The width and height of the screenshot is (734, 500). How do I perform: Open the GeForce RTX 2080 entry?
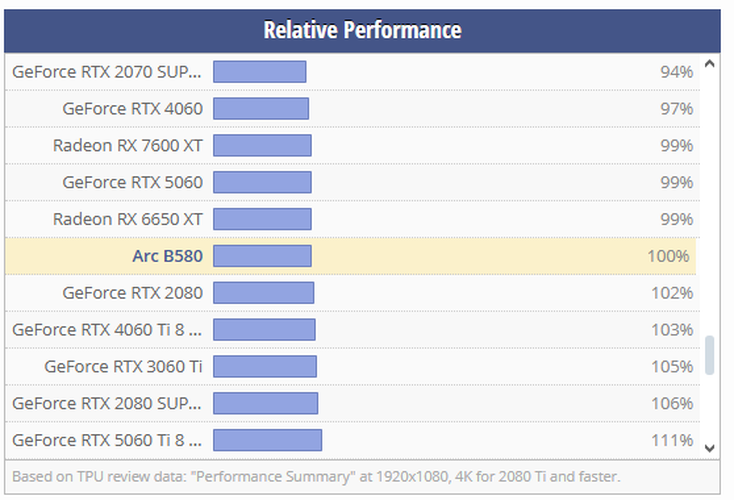(132, 293)
